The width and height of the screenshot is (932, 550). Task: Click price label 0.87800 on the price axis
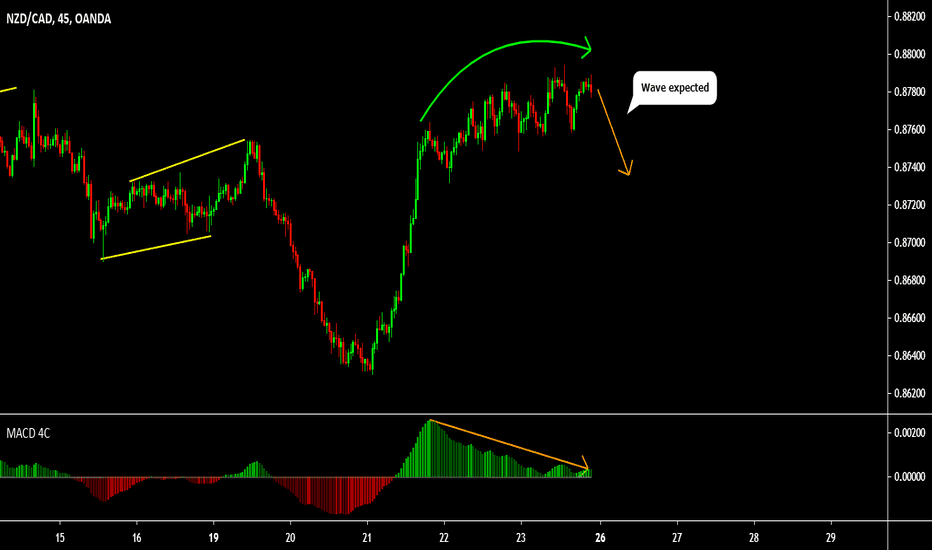[x=909, y=92]
